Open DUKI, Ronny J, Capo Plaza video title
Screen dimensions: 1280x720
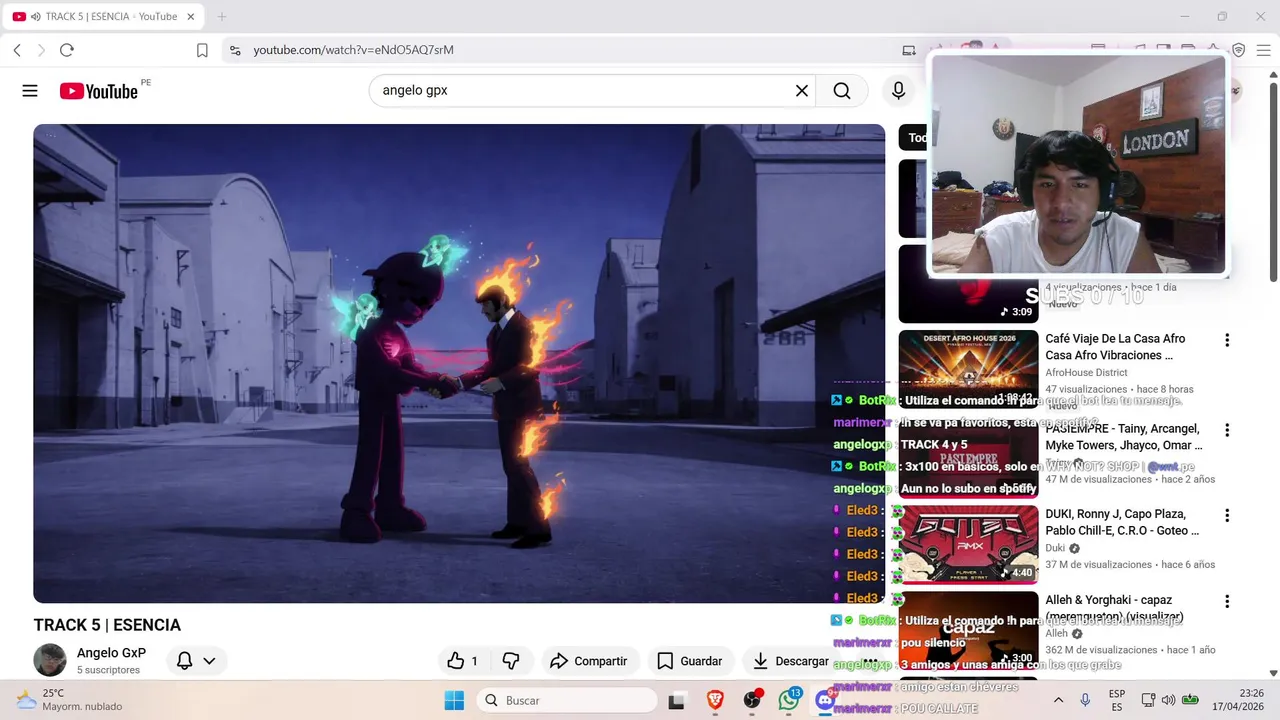[x=1122, y=522]
